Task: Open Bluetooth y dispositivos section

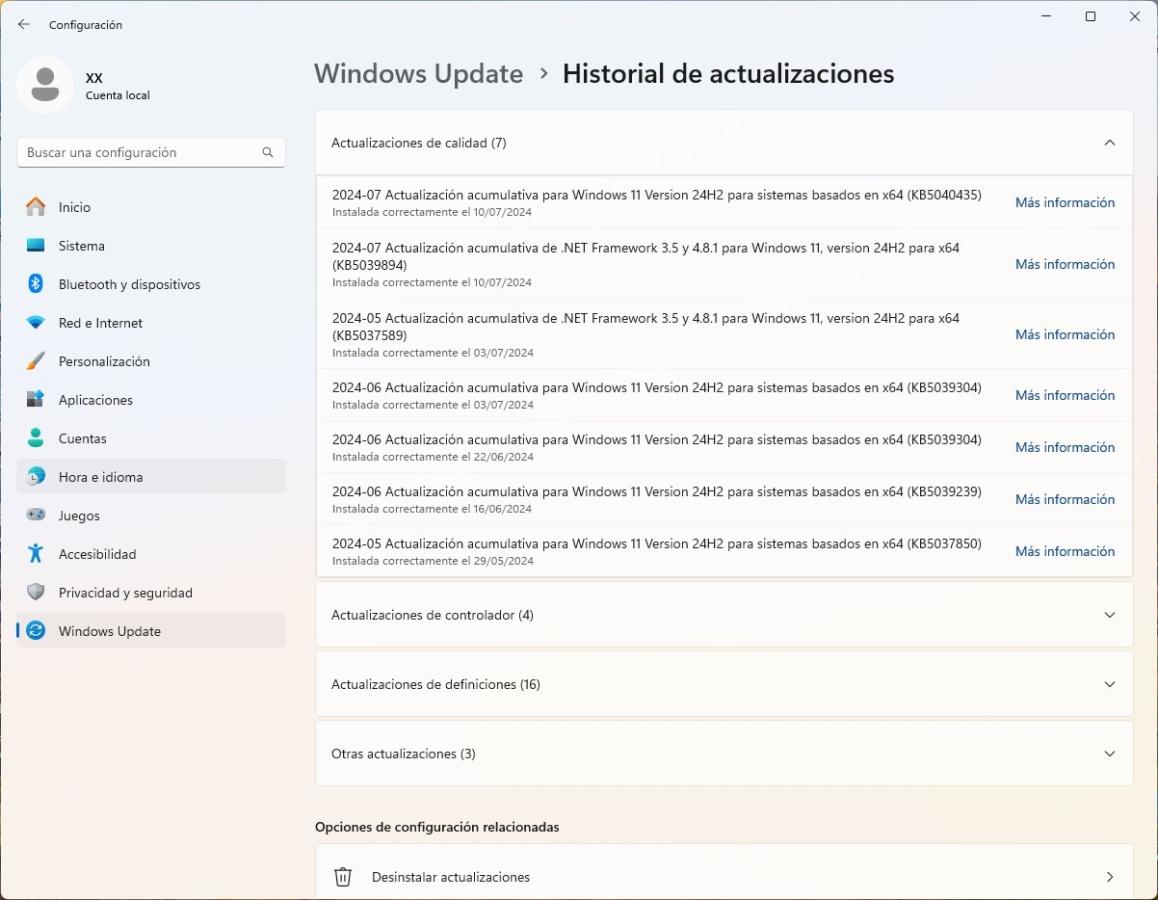Action: coord(151,284)
